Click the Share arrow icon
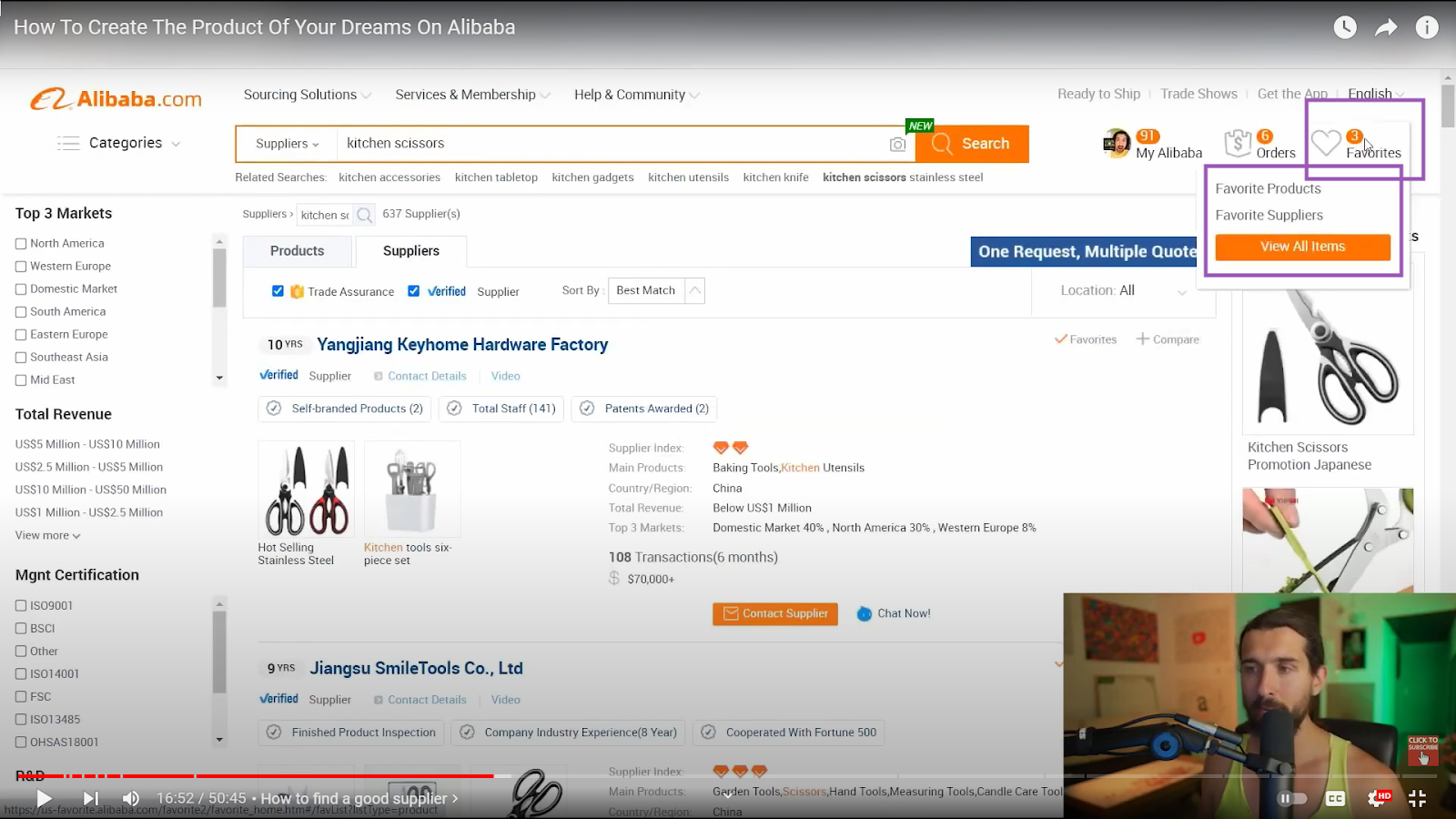1456x819 pixels. [1386, 27]
